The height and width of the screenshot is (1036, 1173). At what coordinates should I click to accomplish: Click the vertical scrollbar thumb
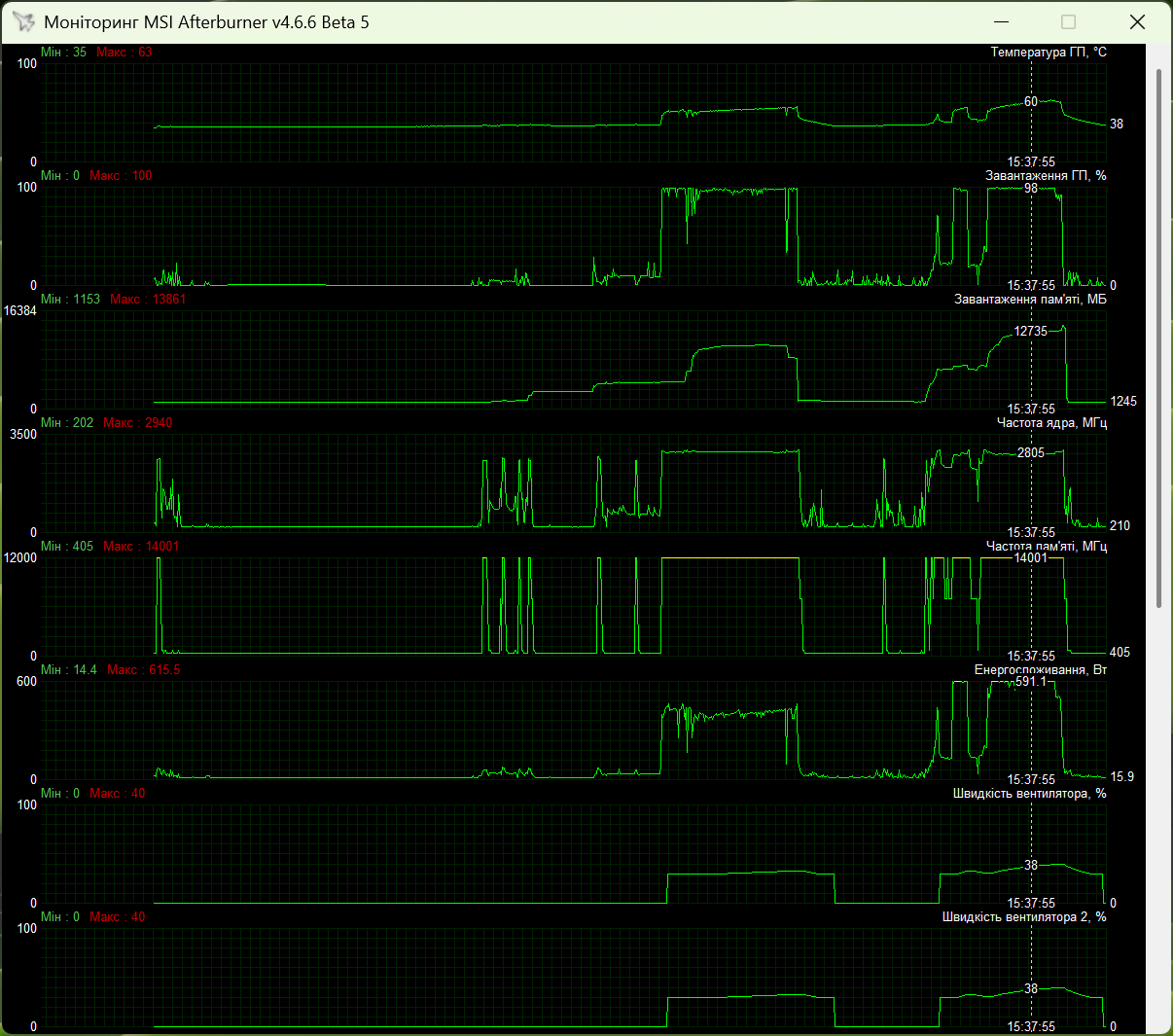(1159, 339)
